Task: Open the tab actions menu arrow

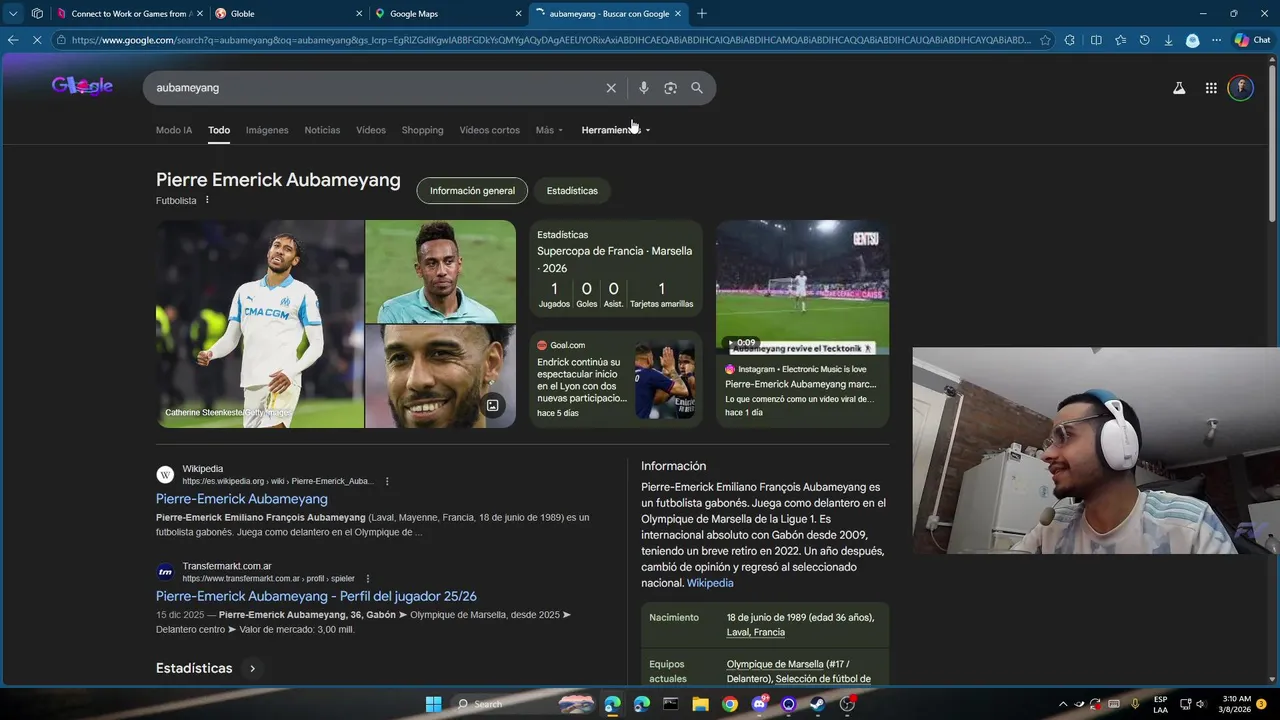Action: pyautogui.click(x=13, y=13)
